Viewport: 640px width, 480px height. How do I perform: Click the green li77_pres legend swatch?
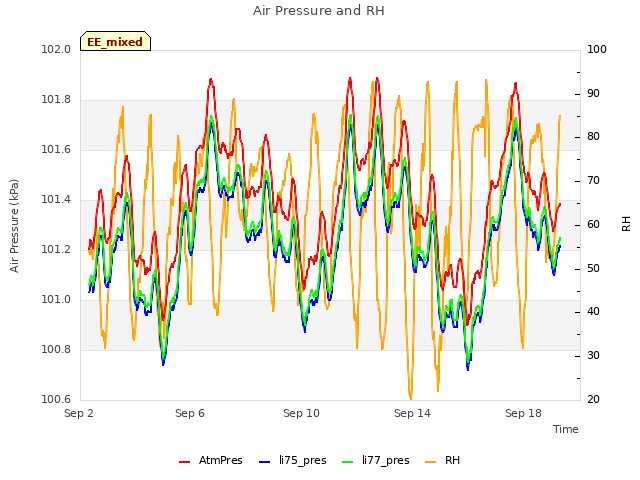pos(348,462)
